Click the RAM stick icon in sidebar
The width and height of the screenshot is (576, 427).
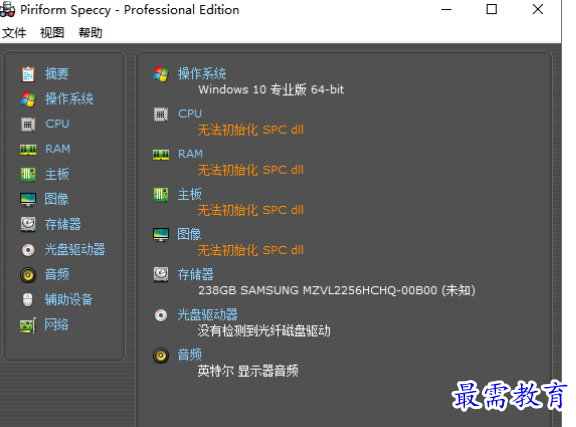click(28, 149)
